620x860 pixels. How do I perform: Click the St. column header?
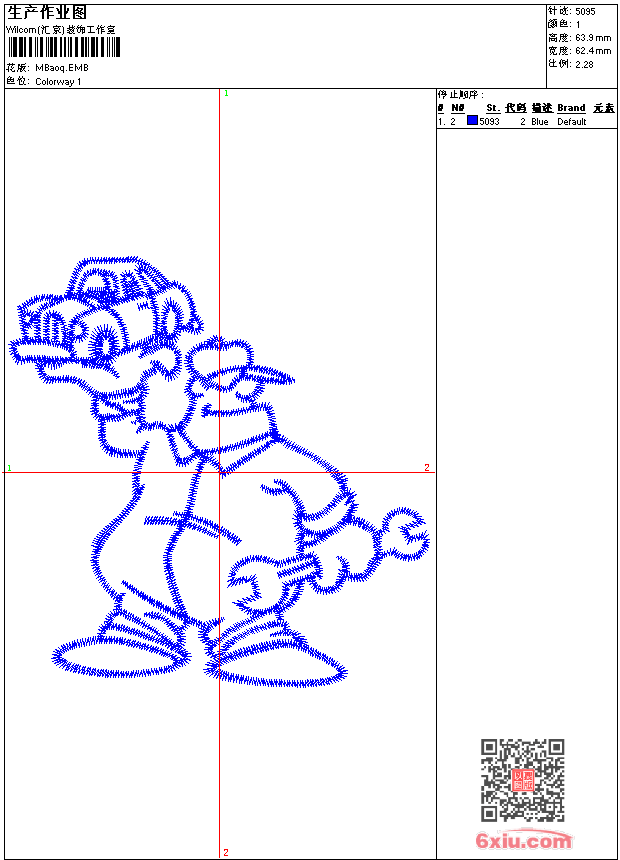(x=493, y=108)
